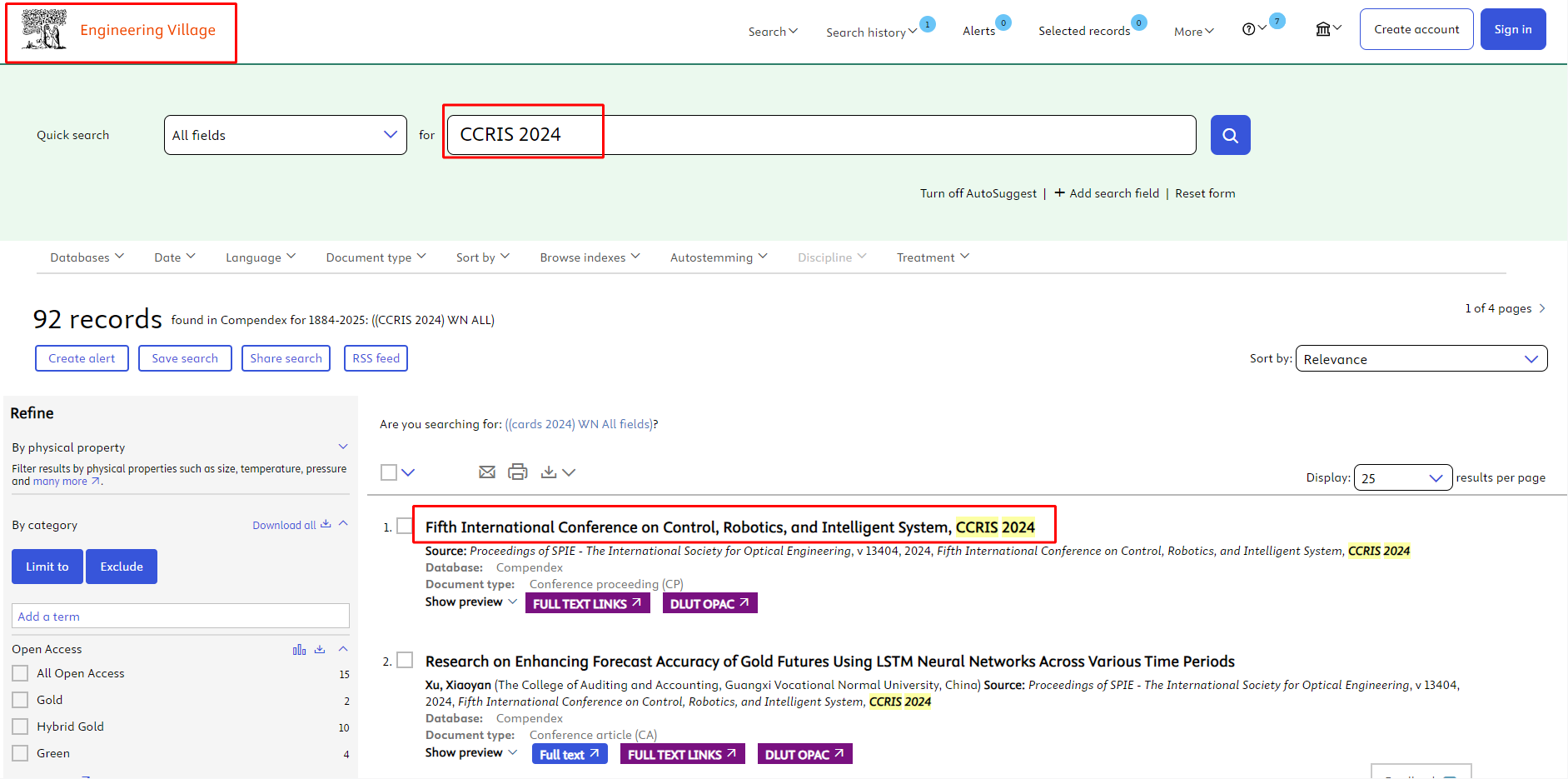The image size is (1568, 779).
Task: Click the cards 2024 suggestion link
Action: tap(580, 424)
